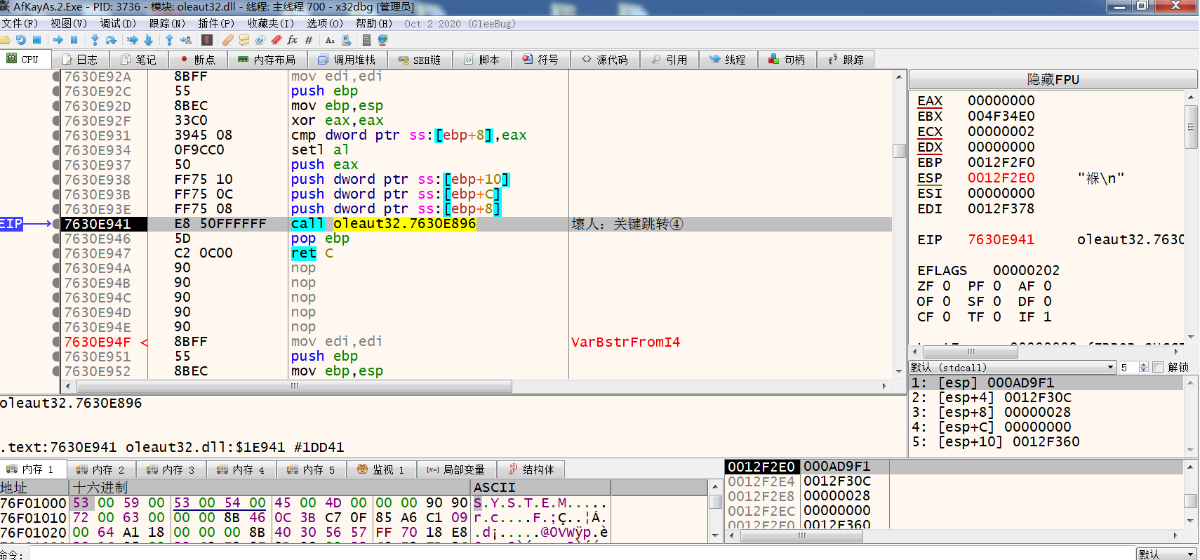Click the Scylla plugin toolbar icon
The height and width of the screenshot is (560, 1200).
[x=207, y=40]
